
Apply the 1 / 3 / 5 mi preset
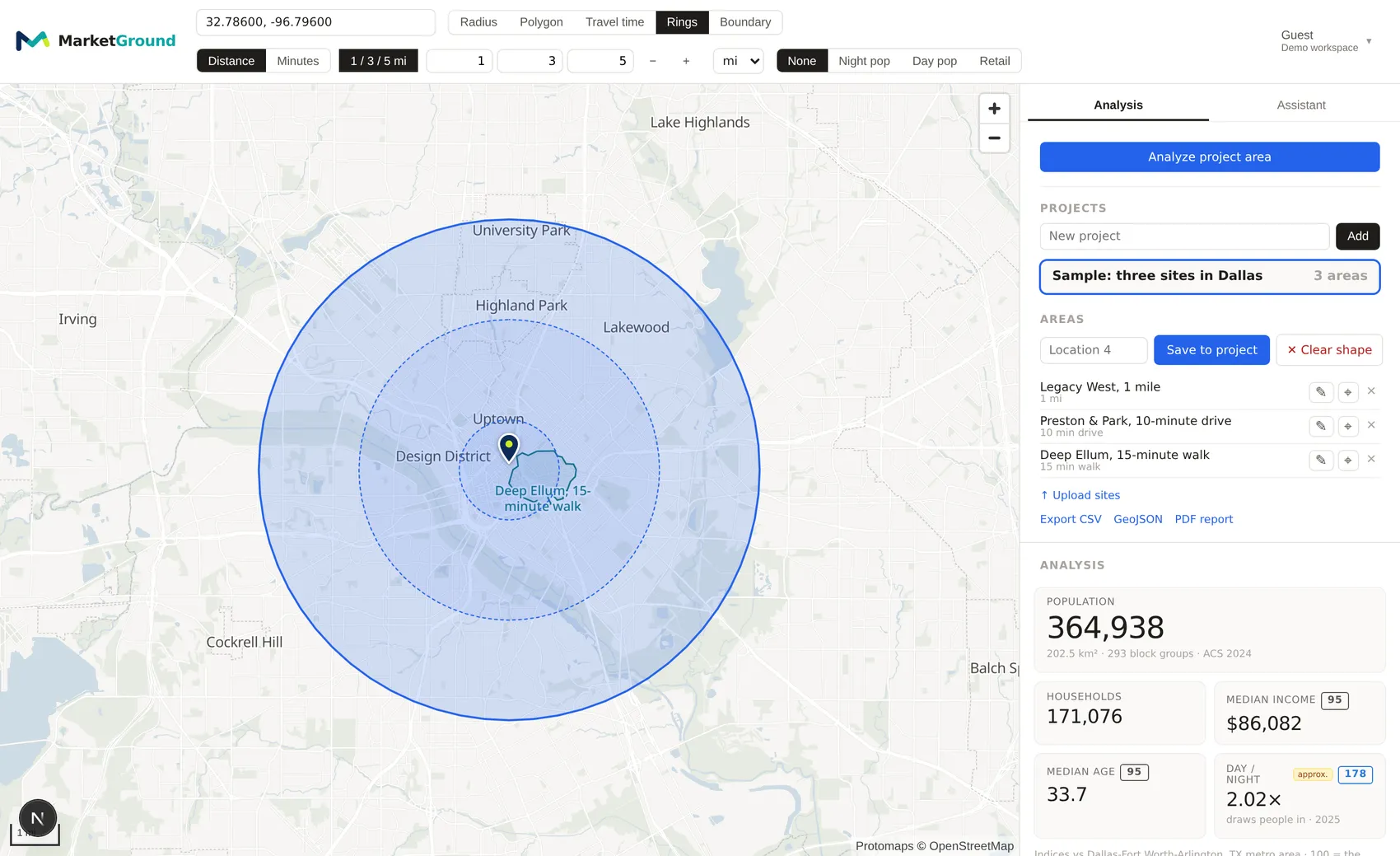pos(378,61)
